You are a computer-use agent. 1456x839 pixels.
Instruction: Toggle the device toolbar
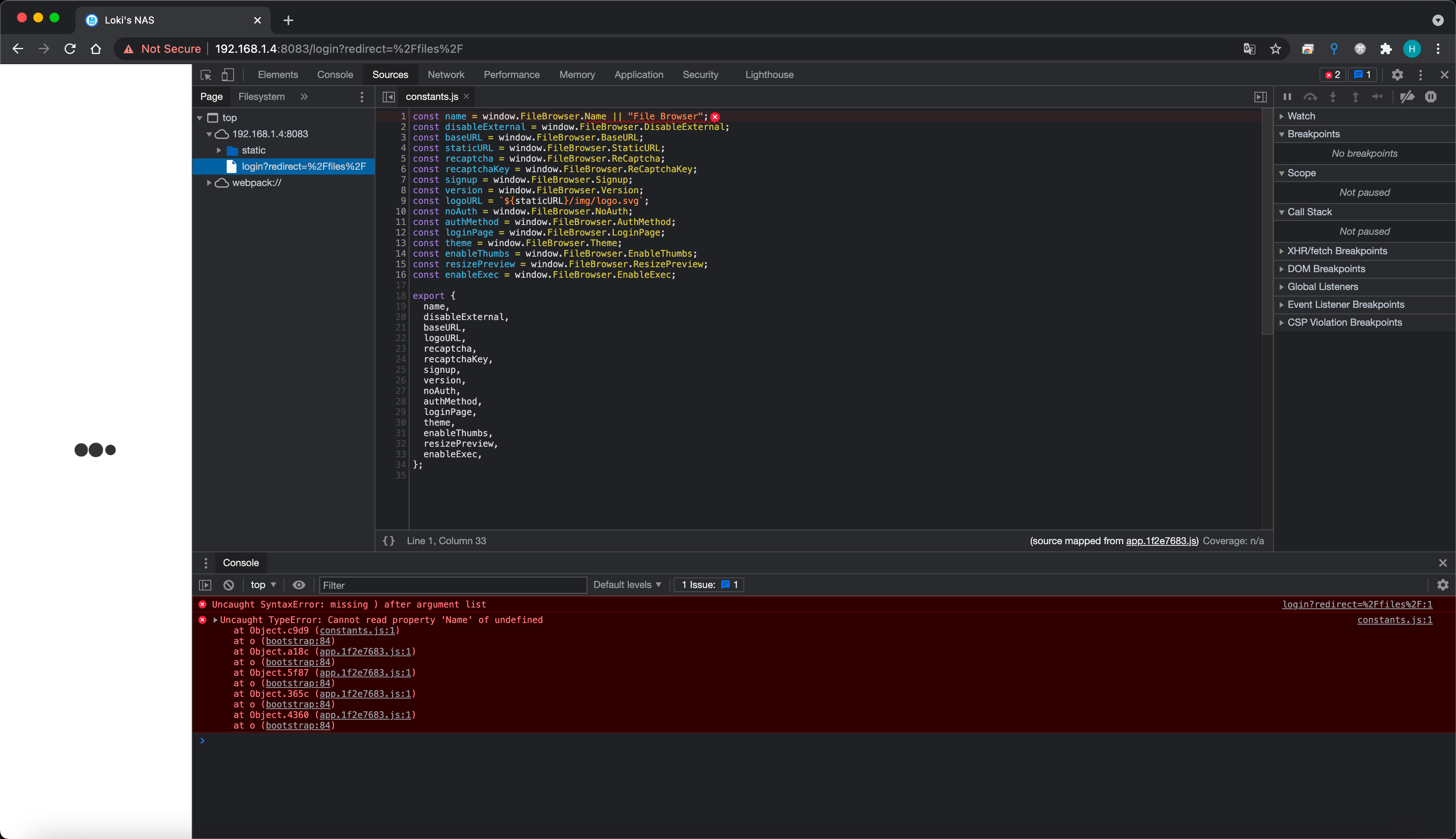228,75
